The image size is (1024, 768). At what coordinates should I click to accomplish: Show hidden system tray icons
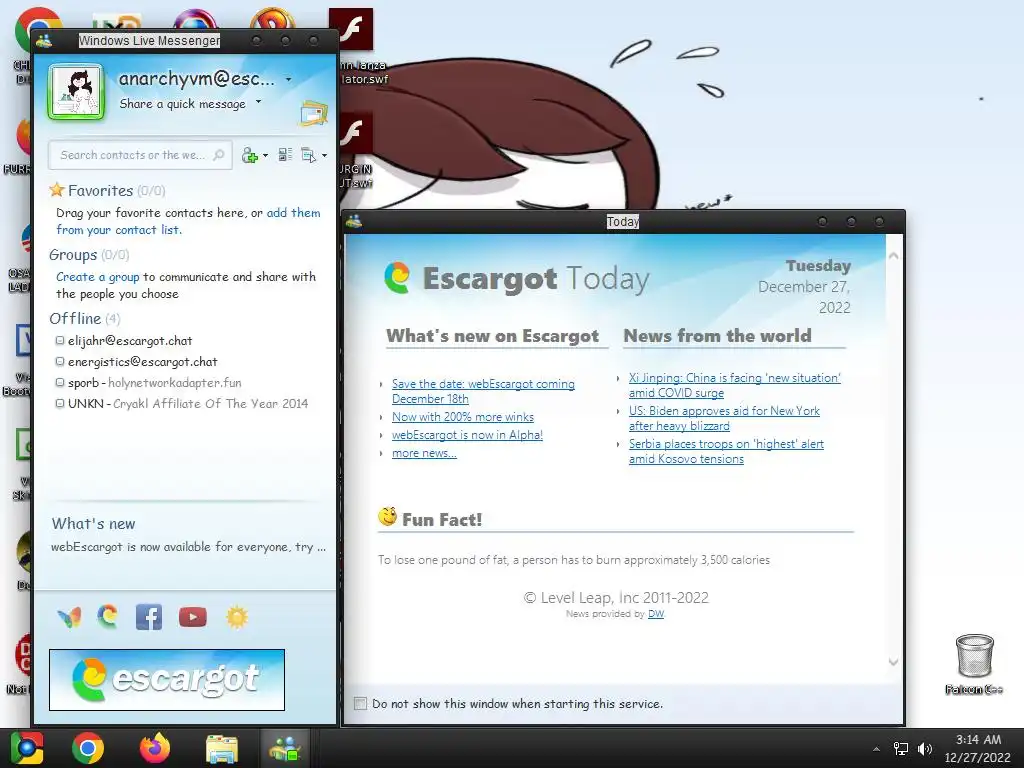click(876, 749)
